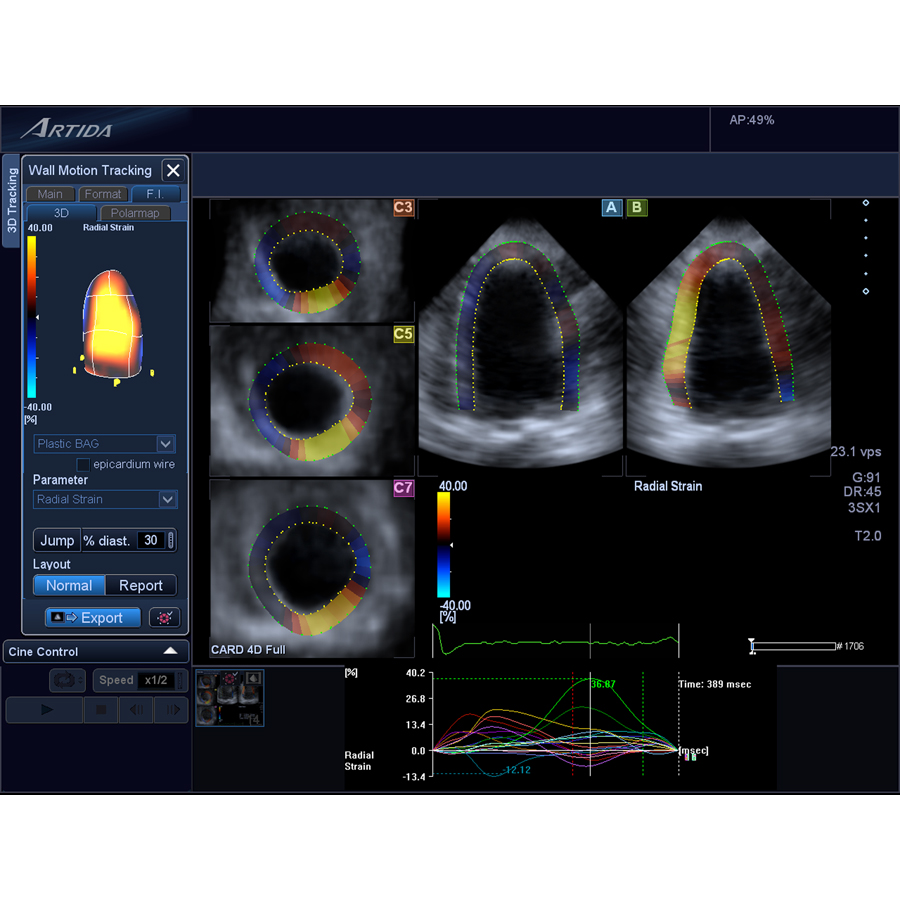Switch layout to Normal
The height and width of the screenshot is (900, 900).
click(x=69, y=586)
